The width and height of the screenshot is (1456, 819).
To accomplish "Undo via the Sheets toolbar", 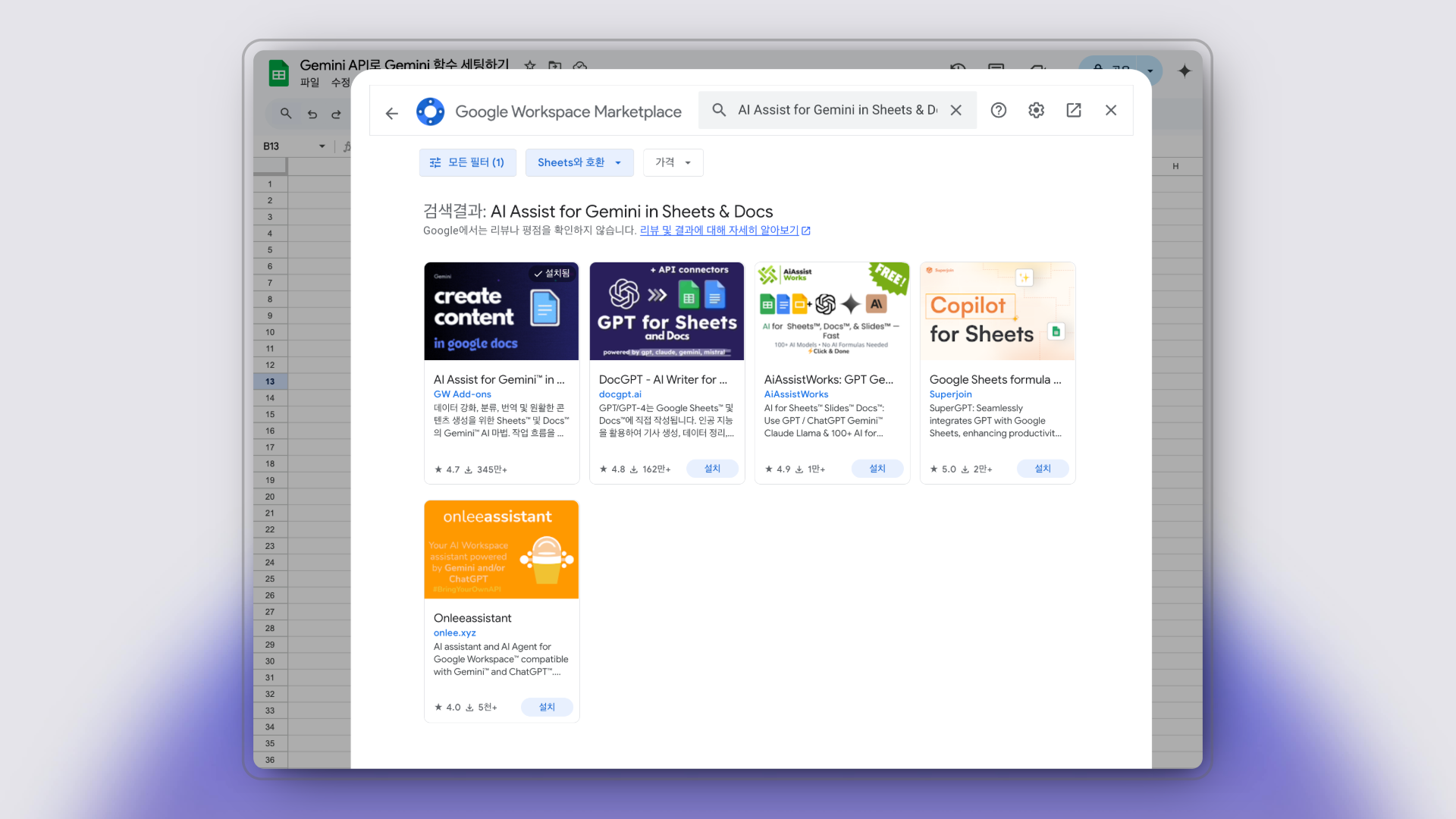I will click(x=312, y=114).
